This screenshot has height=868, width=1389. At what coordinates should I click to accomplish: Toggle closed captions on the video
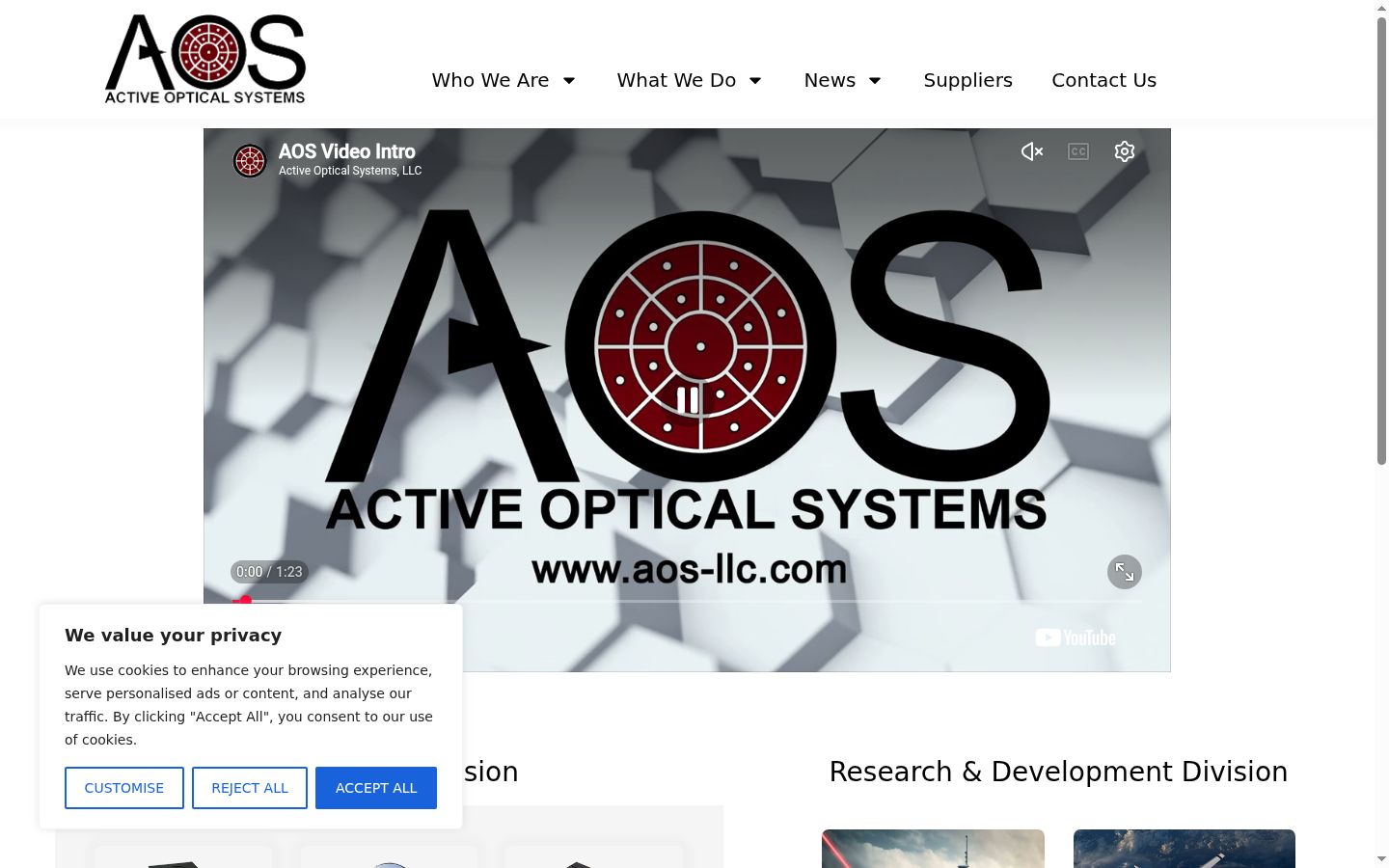(x=1078, y=151)
